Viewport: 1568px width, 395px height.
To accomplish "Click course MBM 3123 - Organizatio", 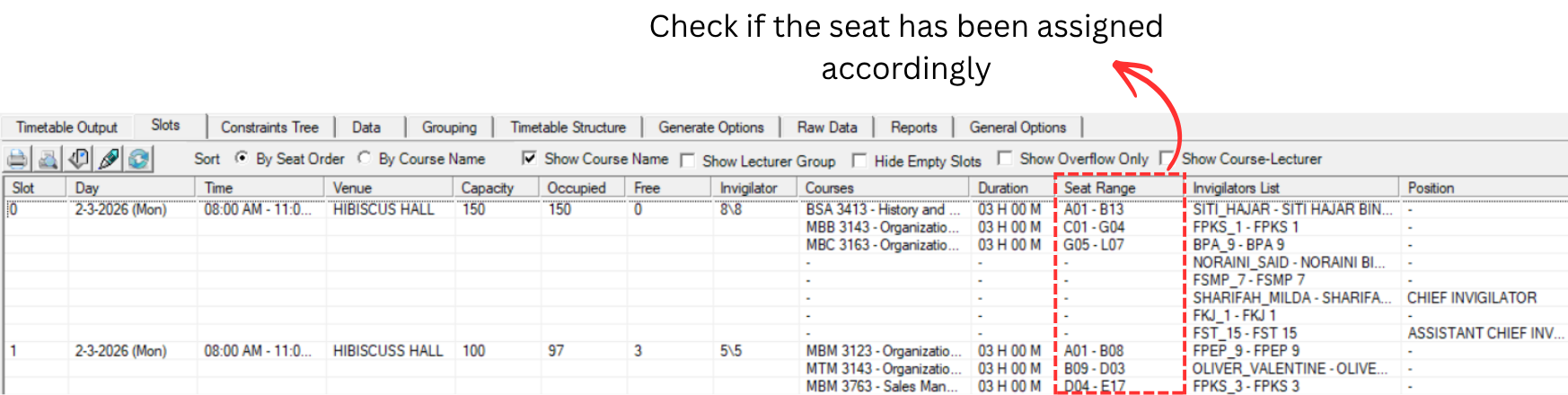I will pos(883,351).
